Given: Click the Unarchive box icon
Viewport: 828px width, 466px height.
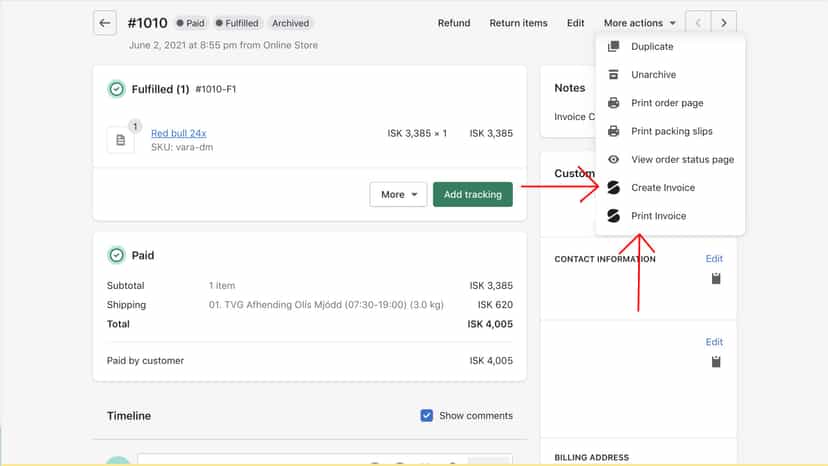Looking at the screenshot, I should (x=614, y=74).
